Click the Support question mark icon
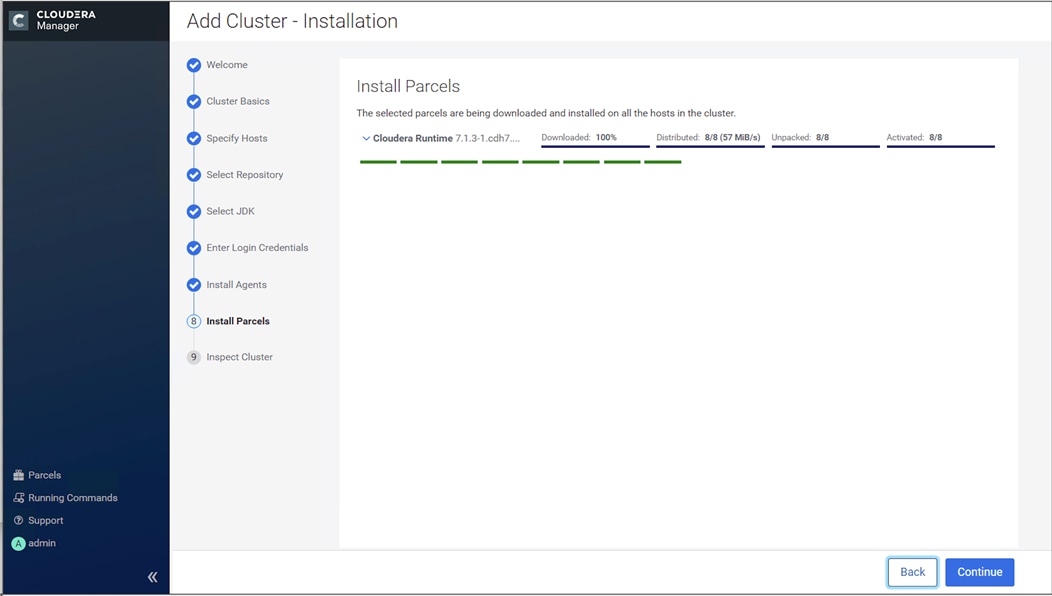Image resolution: width=1052 pixels, height=596 pixels. (18, 521)
